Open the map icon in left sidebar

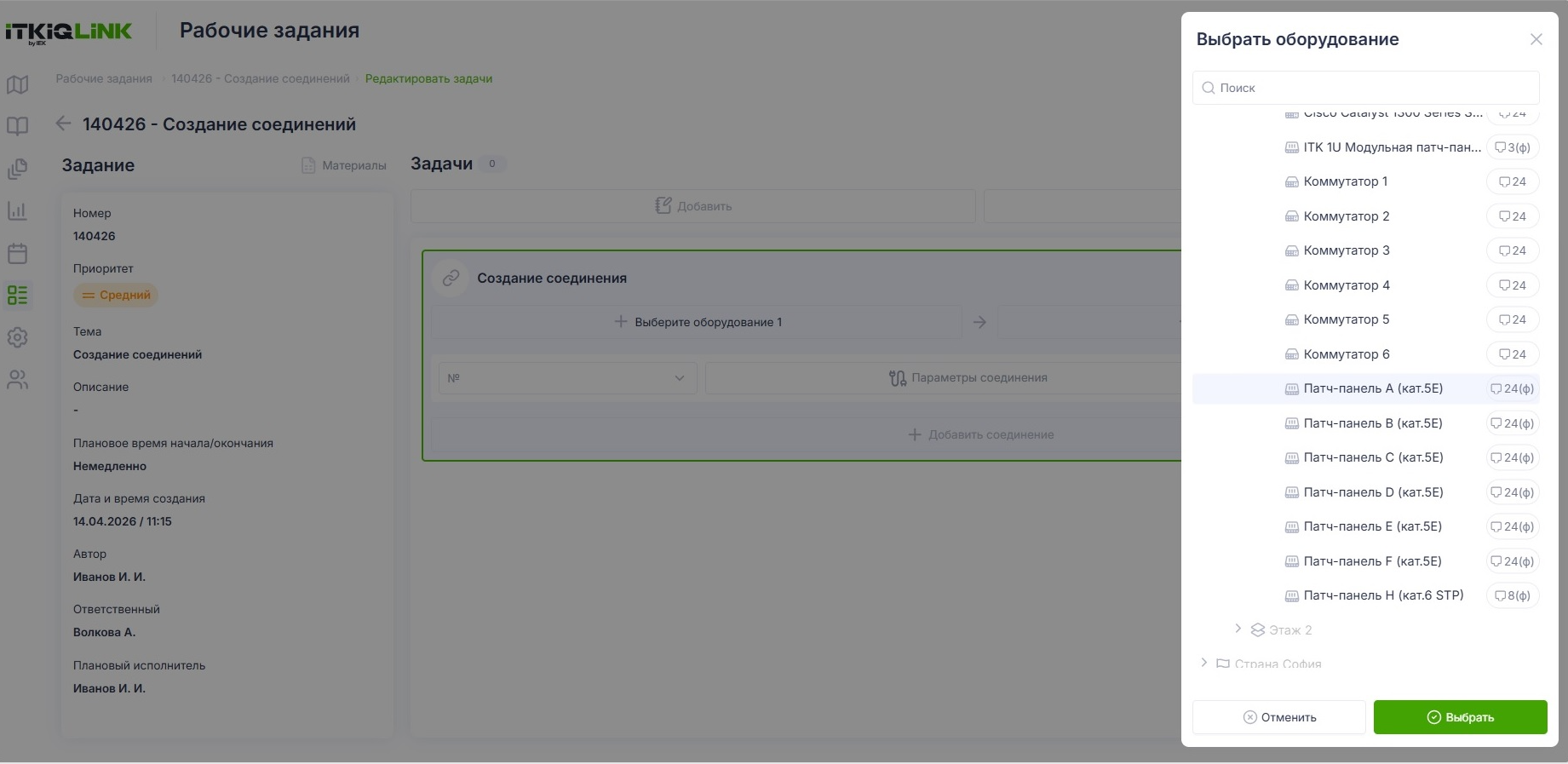point(17,84)
